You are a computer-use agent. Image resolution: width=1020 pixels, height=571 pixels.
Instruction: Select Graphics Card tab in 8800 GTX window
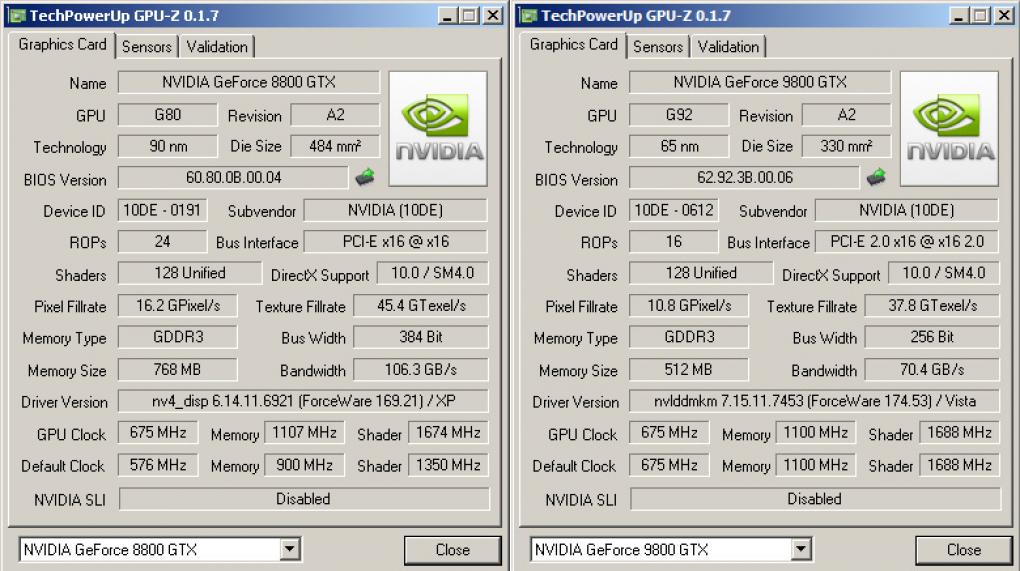tap(62, 44)
